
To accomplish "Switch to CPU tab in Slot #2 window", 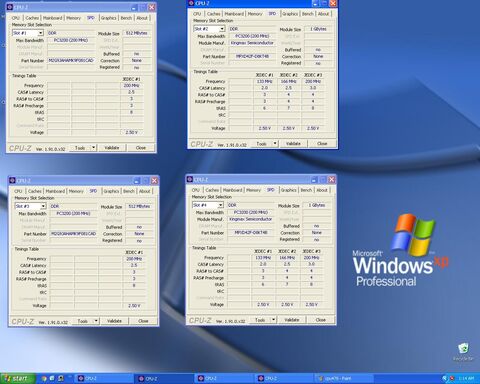I will pos(197,14).
